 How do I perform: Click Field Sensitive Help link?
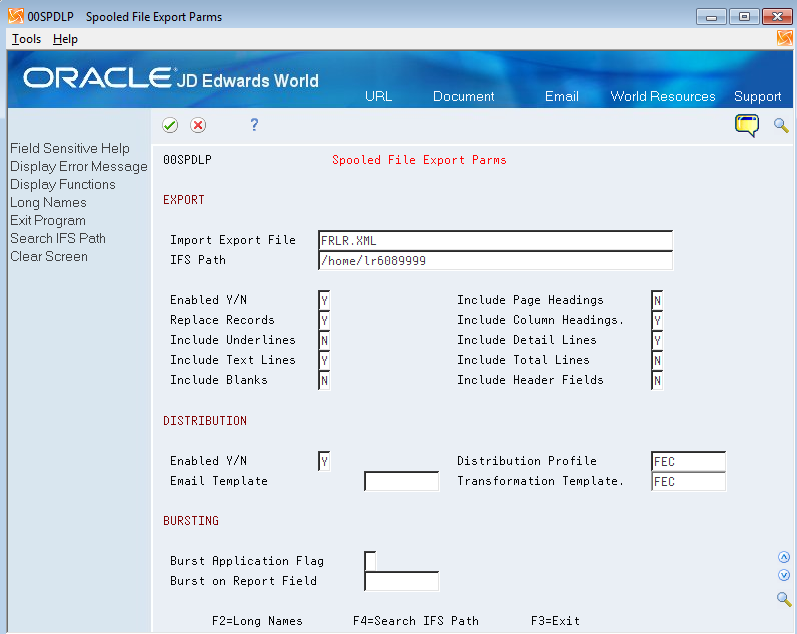point(70,148)
